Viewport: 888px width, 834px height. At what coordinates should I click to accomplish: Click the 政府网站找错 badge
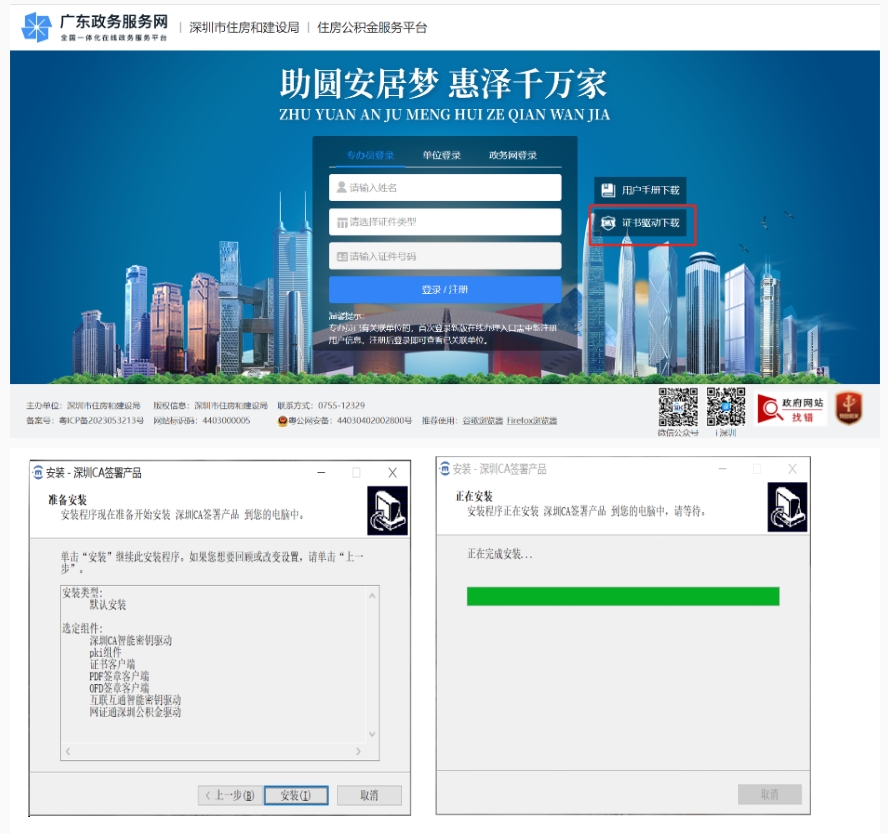pos(791,408)
